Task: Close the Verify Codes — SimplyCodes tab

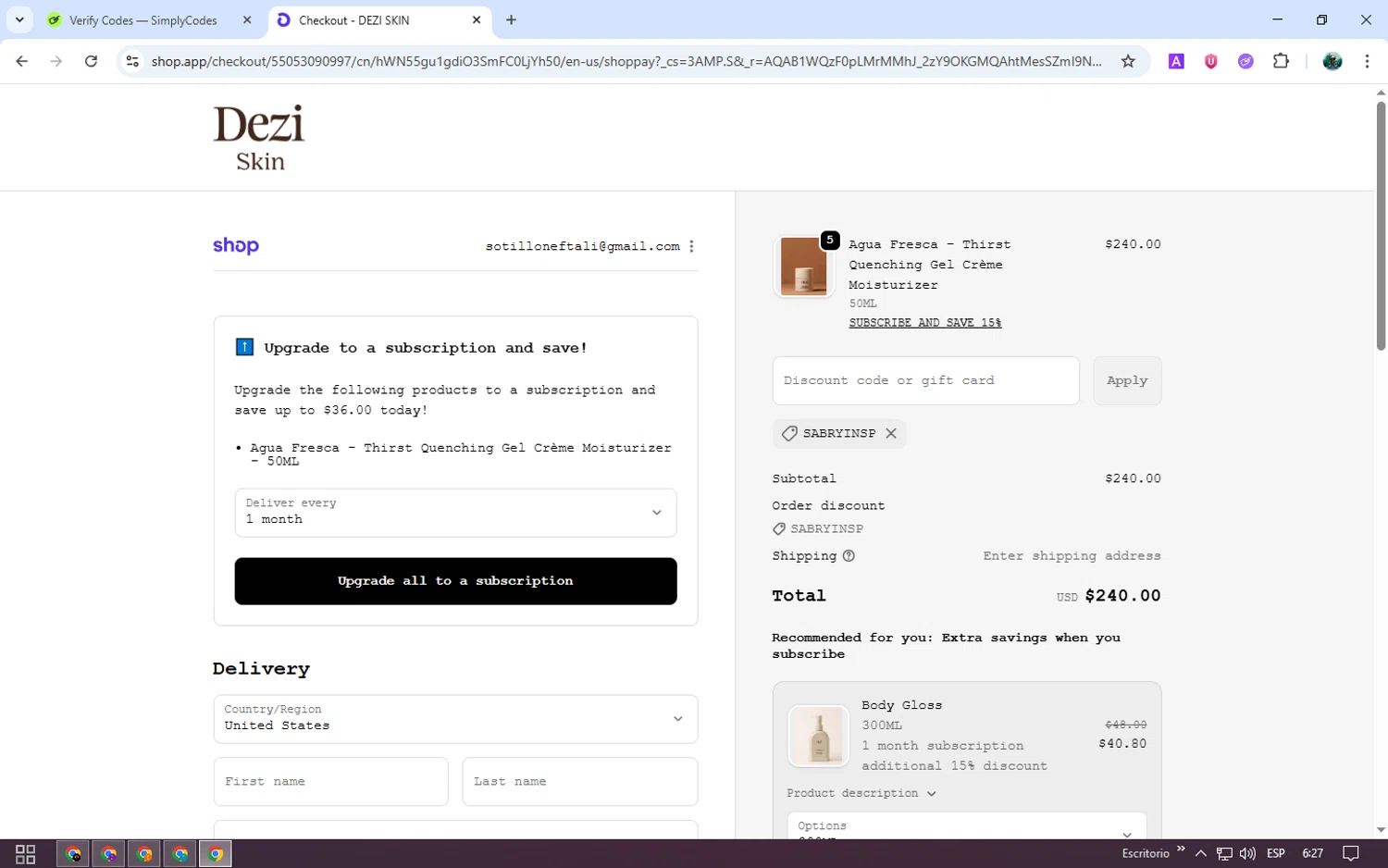Action: click(247, 19)
